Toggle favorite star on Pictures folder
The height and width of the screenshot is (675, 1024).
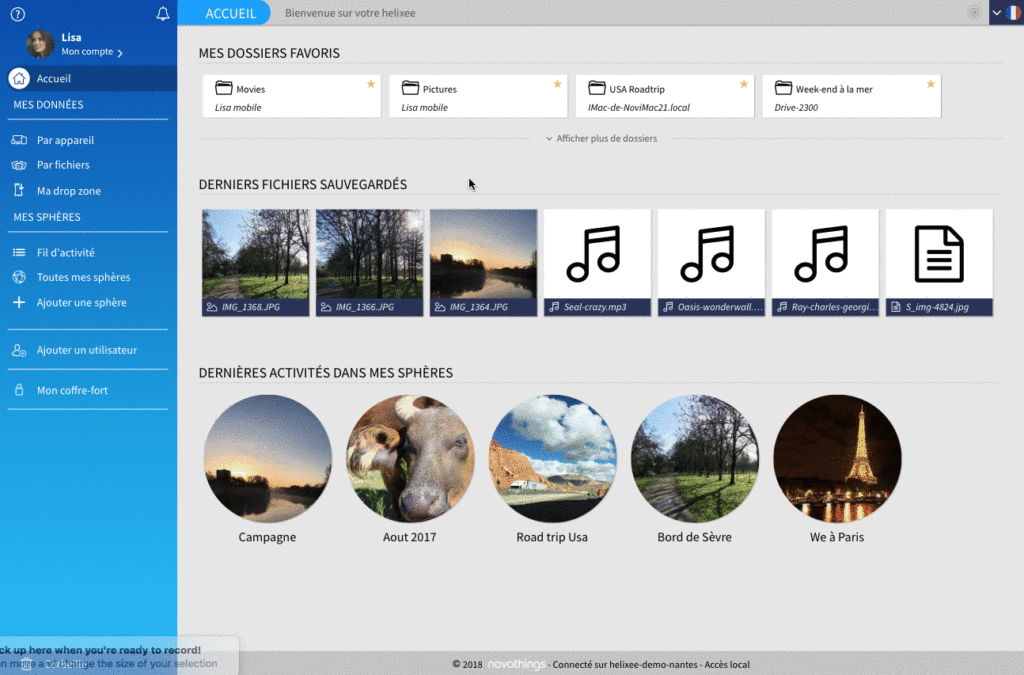pyautogui.click(x=558, y=84)
